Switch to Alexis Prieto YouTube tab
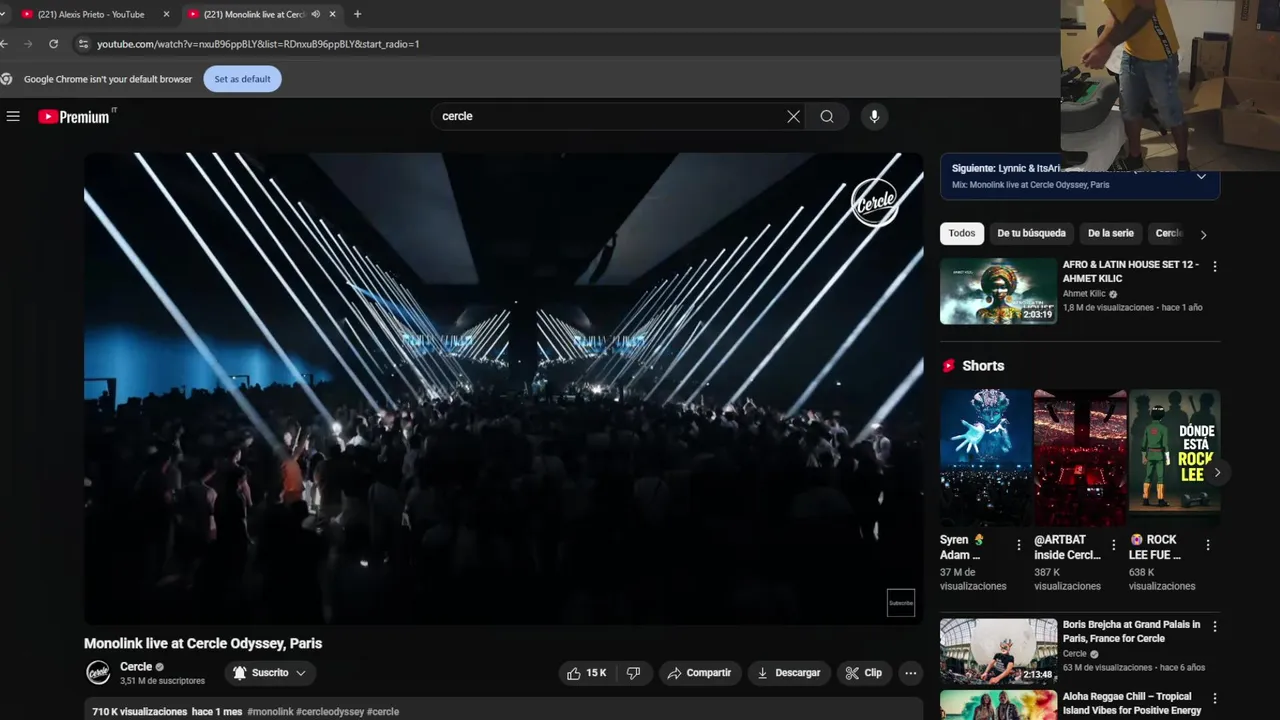This screenshot has width=1280, height=720. point(91,14)
